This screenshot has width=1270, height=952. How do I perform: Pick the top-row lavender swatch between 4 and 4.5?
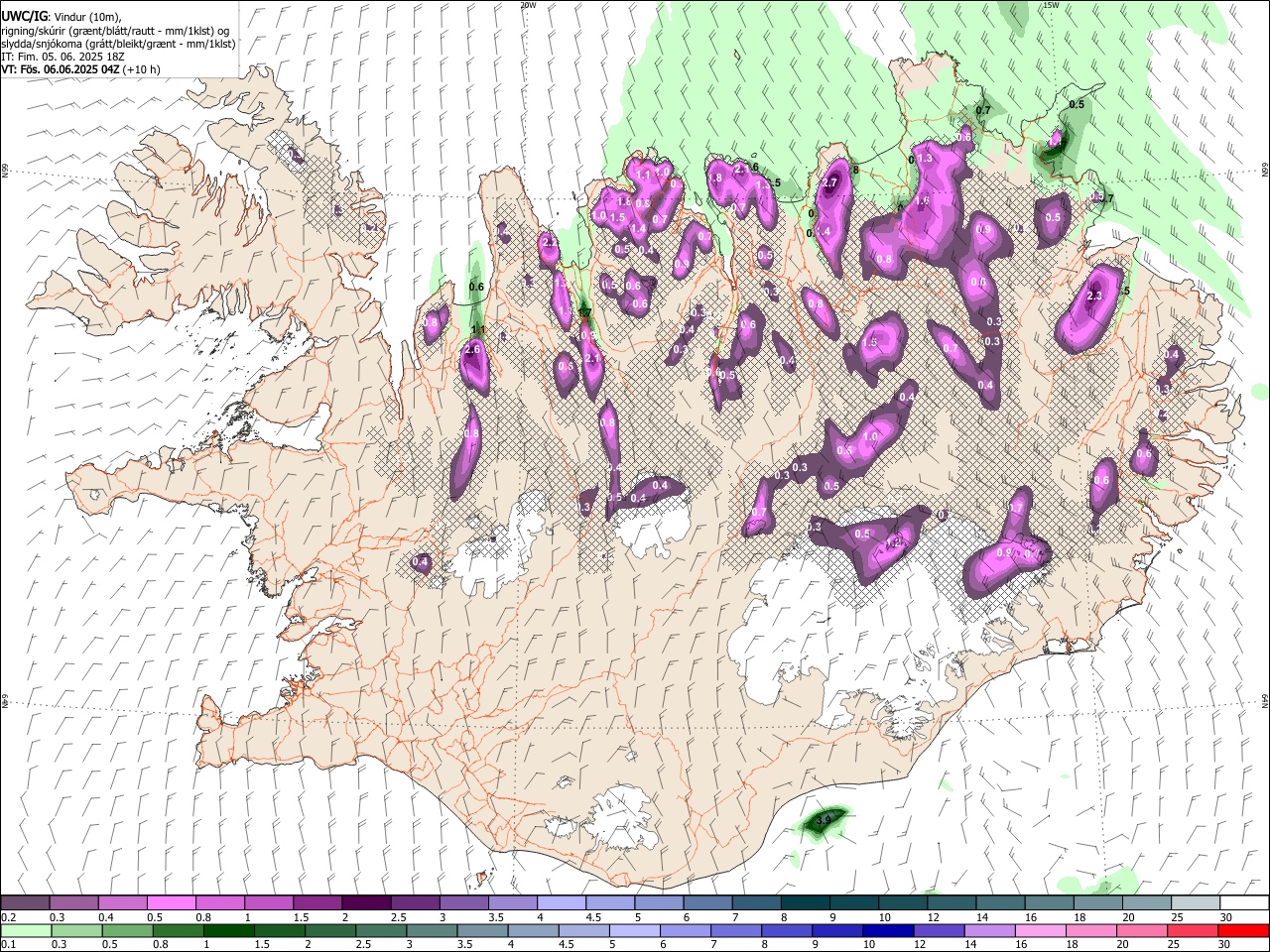click(561, 903)
